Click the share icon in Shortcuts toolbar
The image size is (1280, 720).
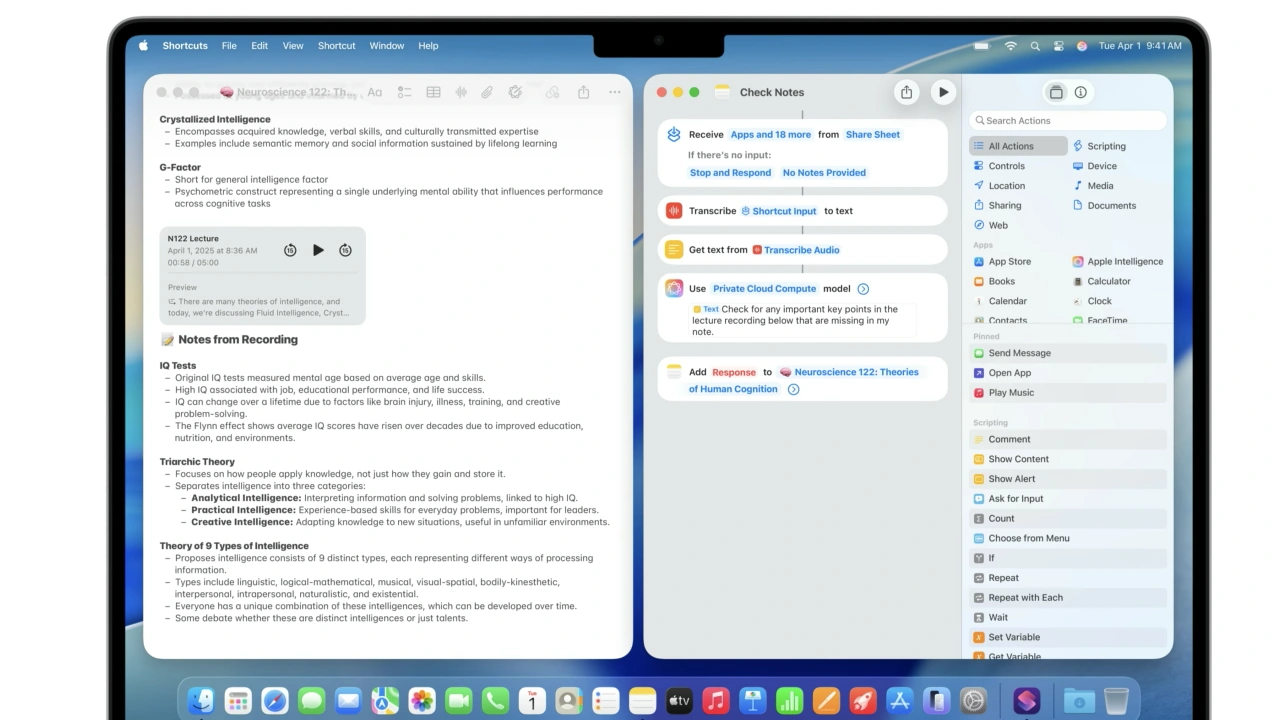[906, 92]
